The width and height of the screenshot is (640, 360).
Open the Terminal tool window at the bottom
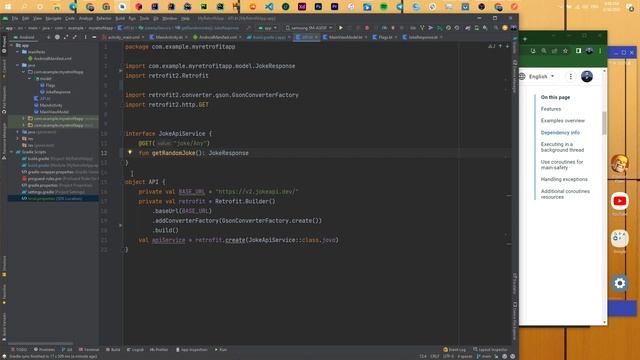89,350
